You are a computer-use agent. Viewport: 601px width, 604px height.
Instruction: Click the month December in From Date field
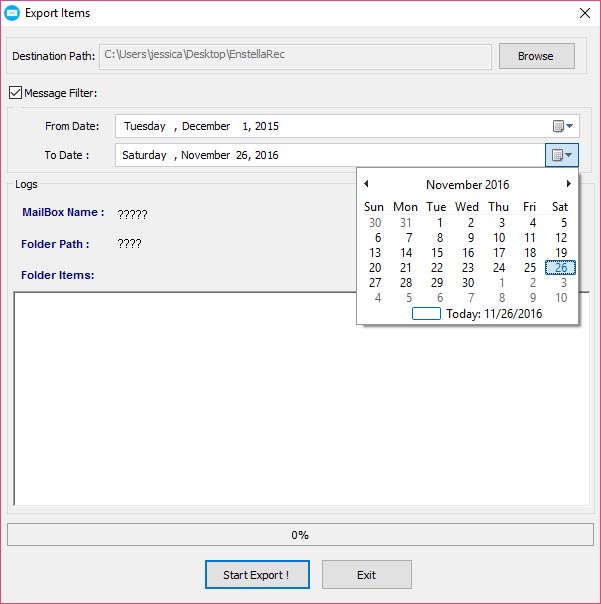207,126
